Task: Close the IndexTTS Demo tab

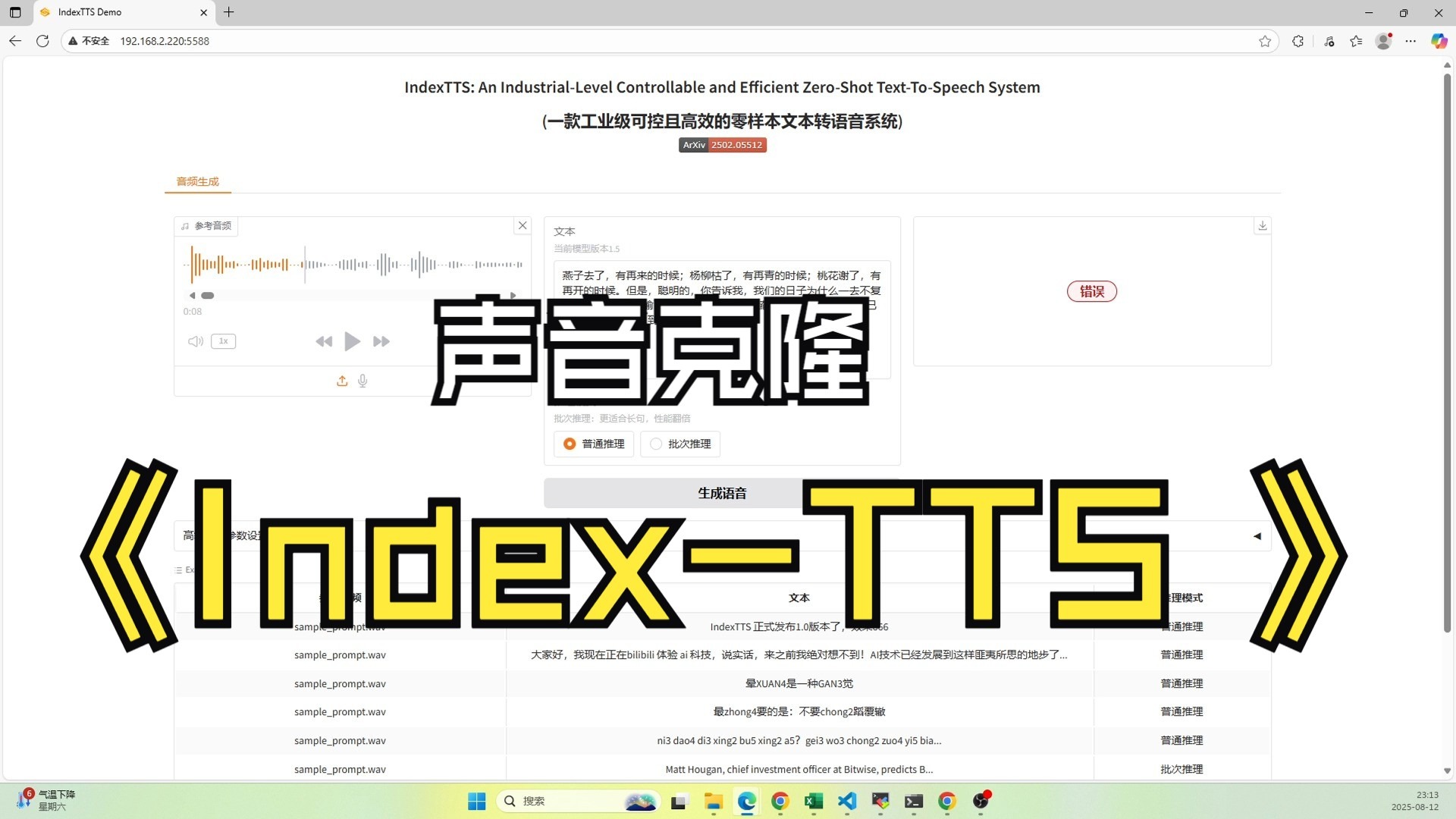Action: [203, 12]
